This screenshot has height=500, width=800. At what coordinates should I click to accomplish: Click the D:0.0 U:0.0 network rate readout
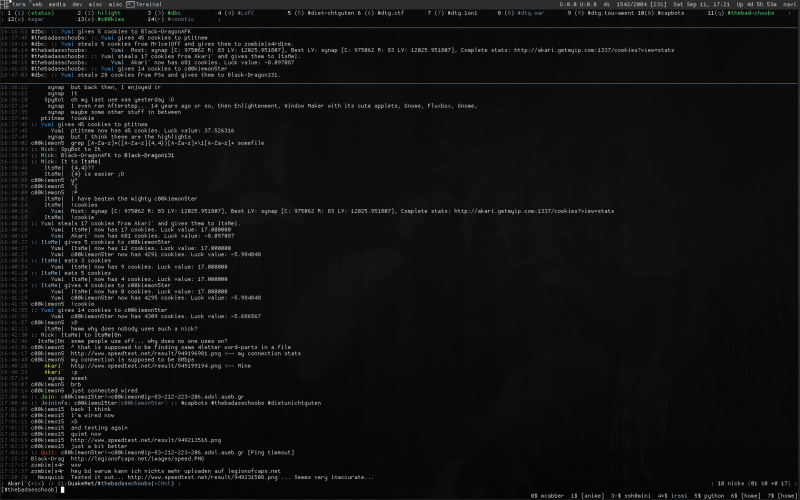click(579, 4)
